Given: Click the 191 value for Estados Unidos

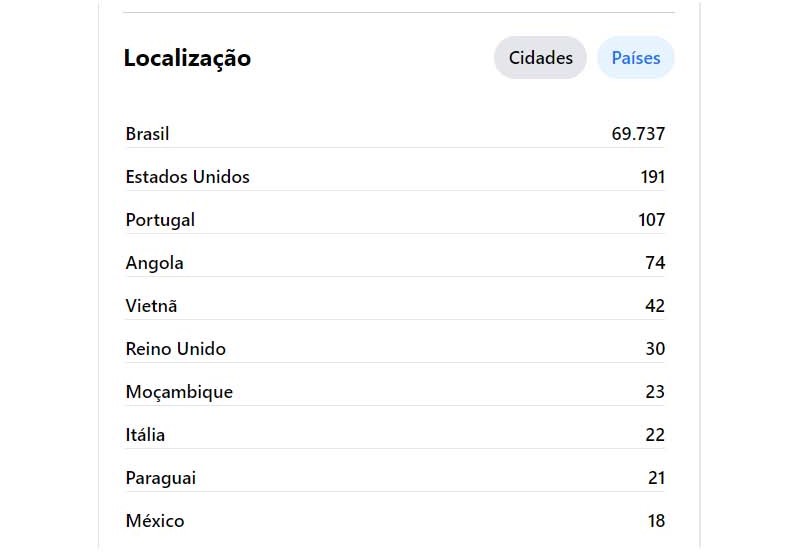Looking at the screenshot, I should (653, 177).
